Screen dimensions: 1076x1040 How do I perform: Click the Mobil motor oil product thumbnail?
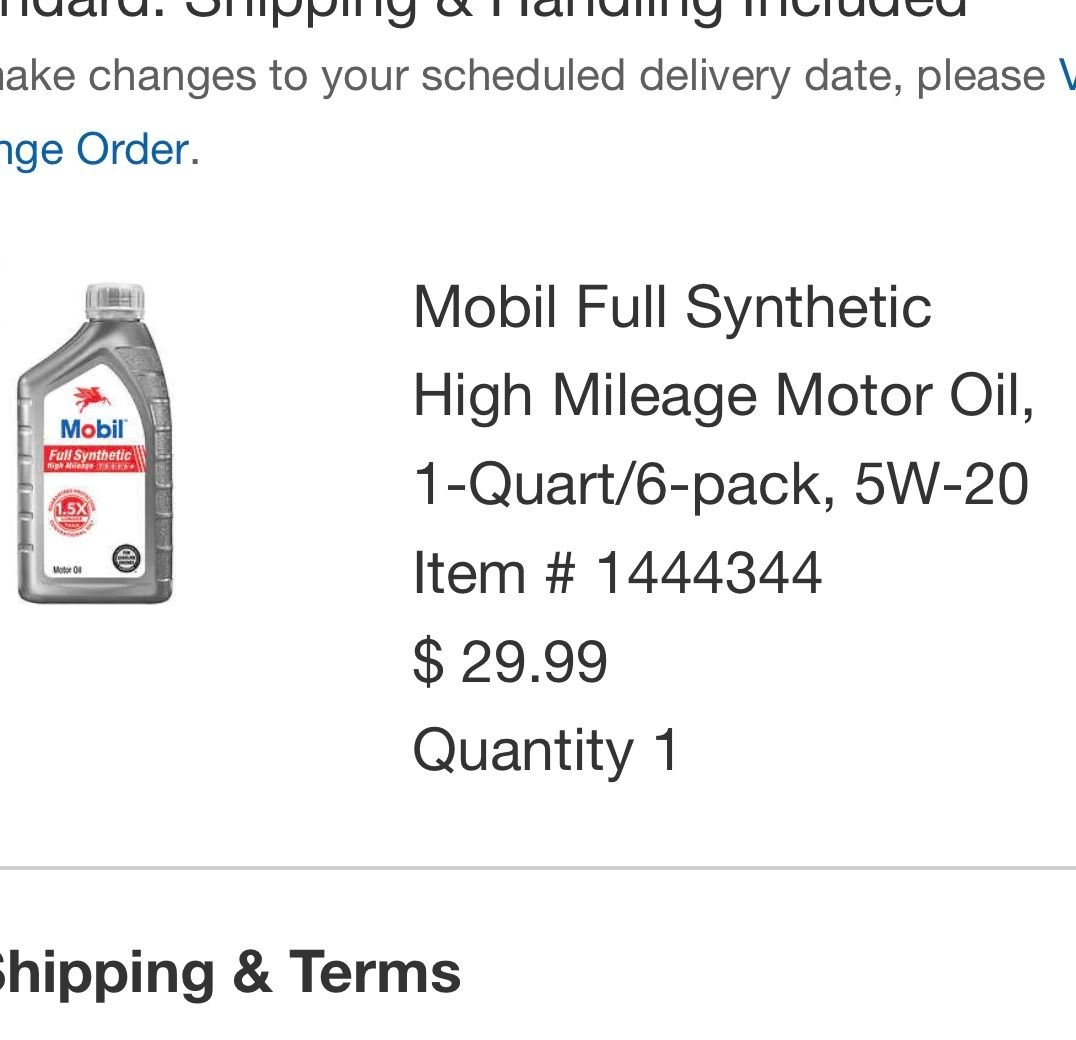click(95, 440)
